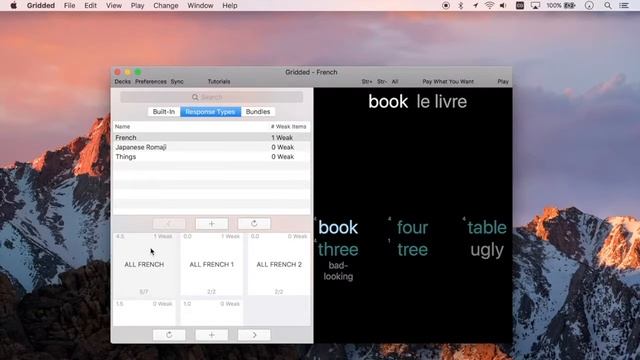The height and width of the screenshot is (360, 640).
Task: Click the Bluetooth icon in the menu bar
Action: [x=461, y=5]
